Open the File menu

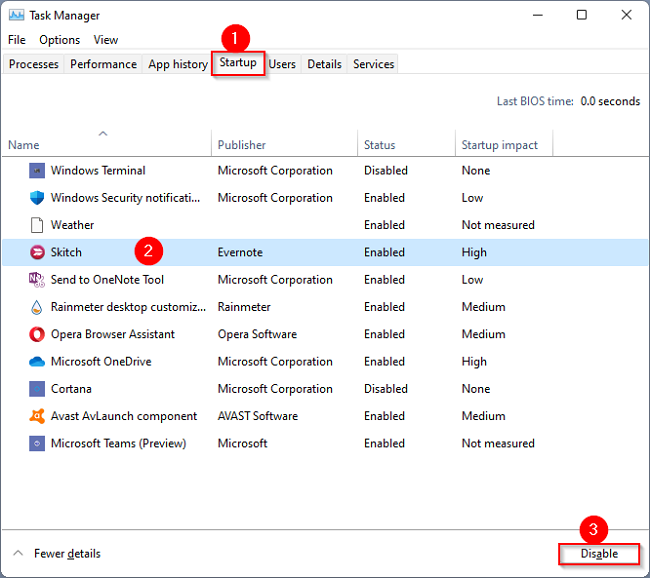click(x=17, y=40)
